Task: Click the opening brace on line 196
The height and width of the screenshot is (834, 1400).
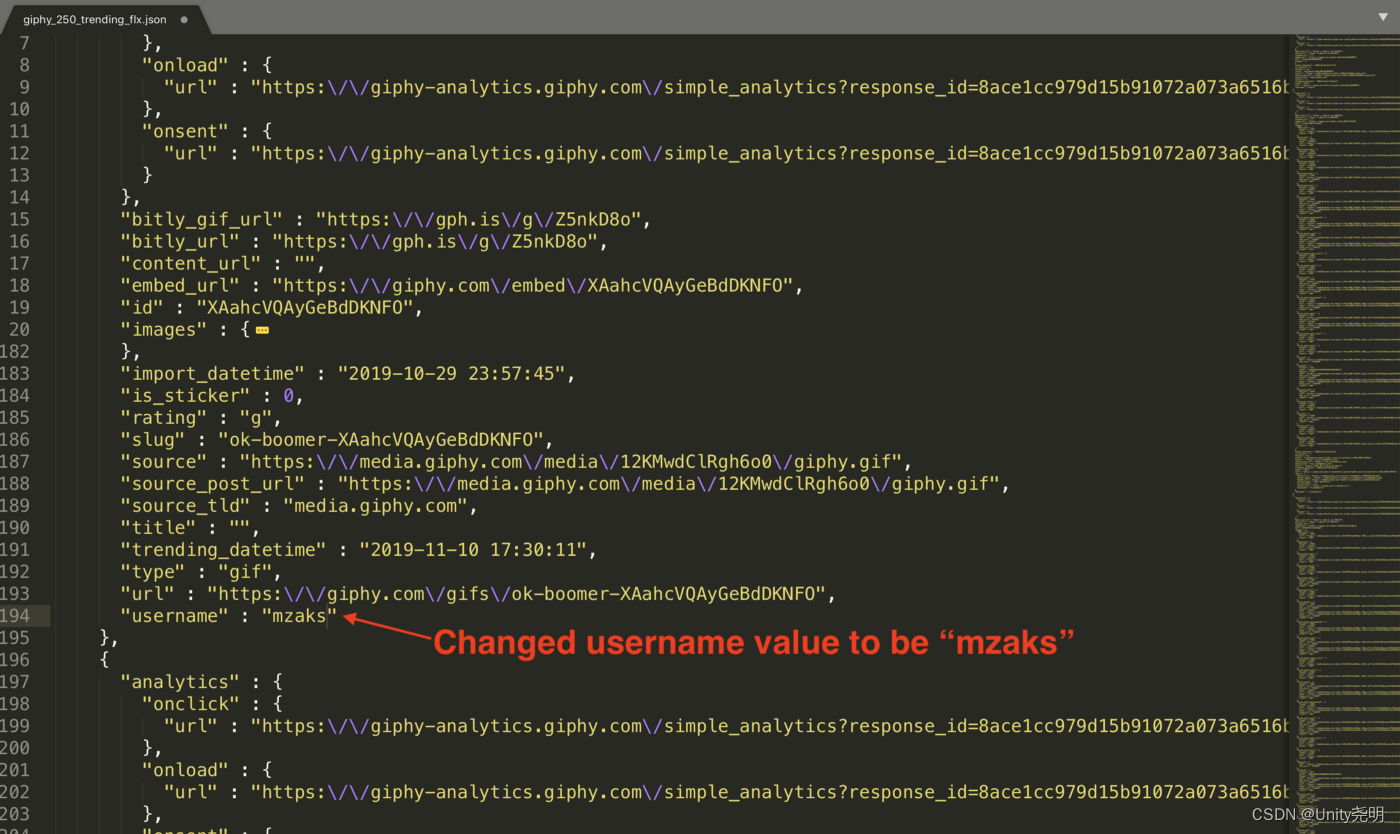Action: (104, 659)
